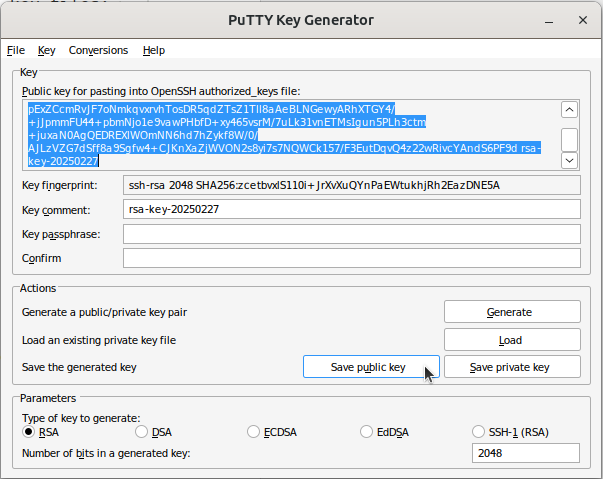The width and height of the screenshot is (603, 479).
Task: Click the 'Public key for pasting' label
Action: tap(161, 91)
